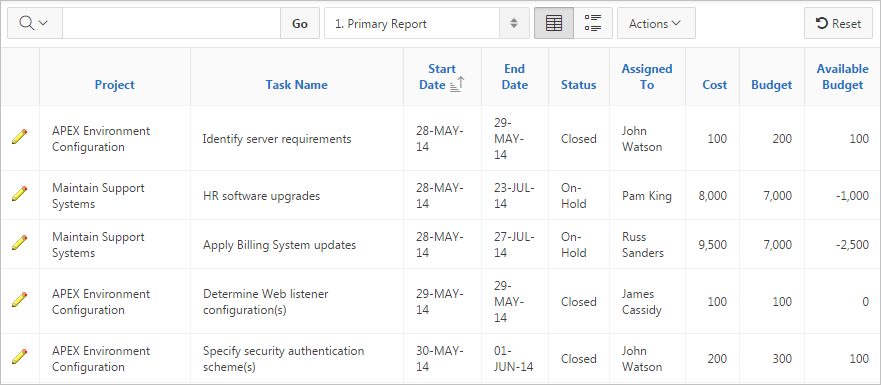881x385 pixels.
Task: Click the Cost column header
Action: click(715, 85)
